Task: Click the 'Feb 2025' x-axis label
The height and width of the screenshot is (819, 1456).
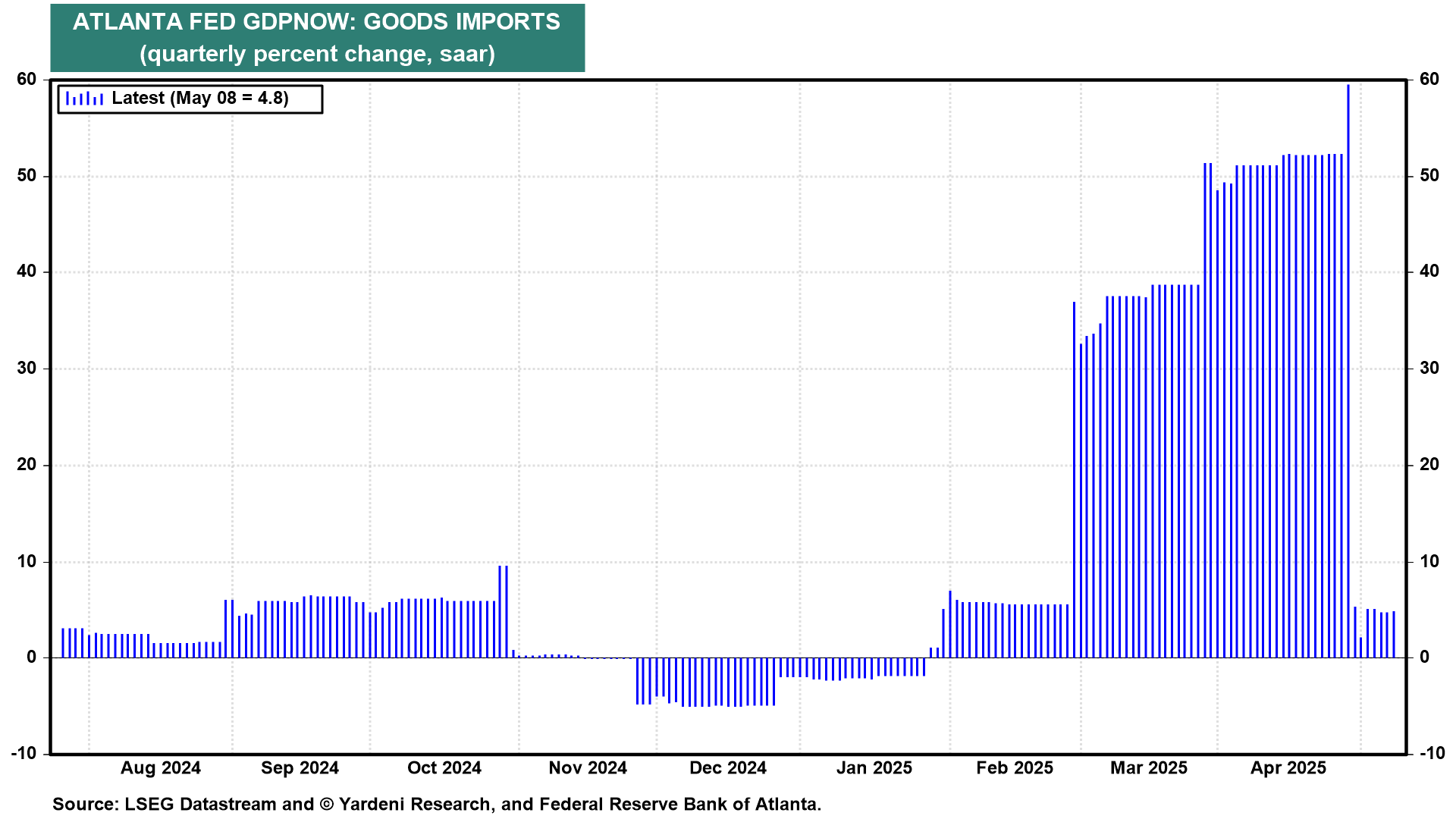Action: 1015,768
